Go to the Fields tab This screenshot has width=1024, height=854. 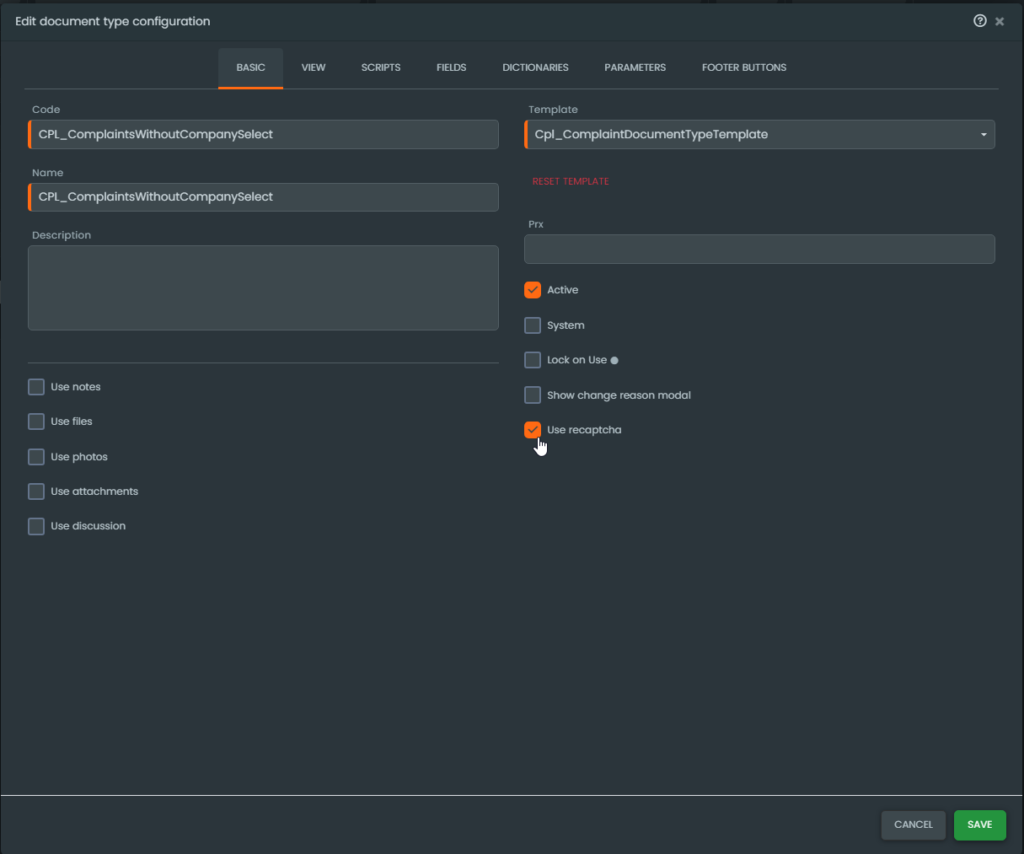[451, 68]
